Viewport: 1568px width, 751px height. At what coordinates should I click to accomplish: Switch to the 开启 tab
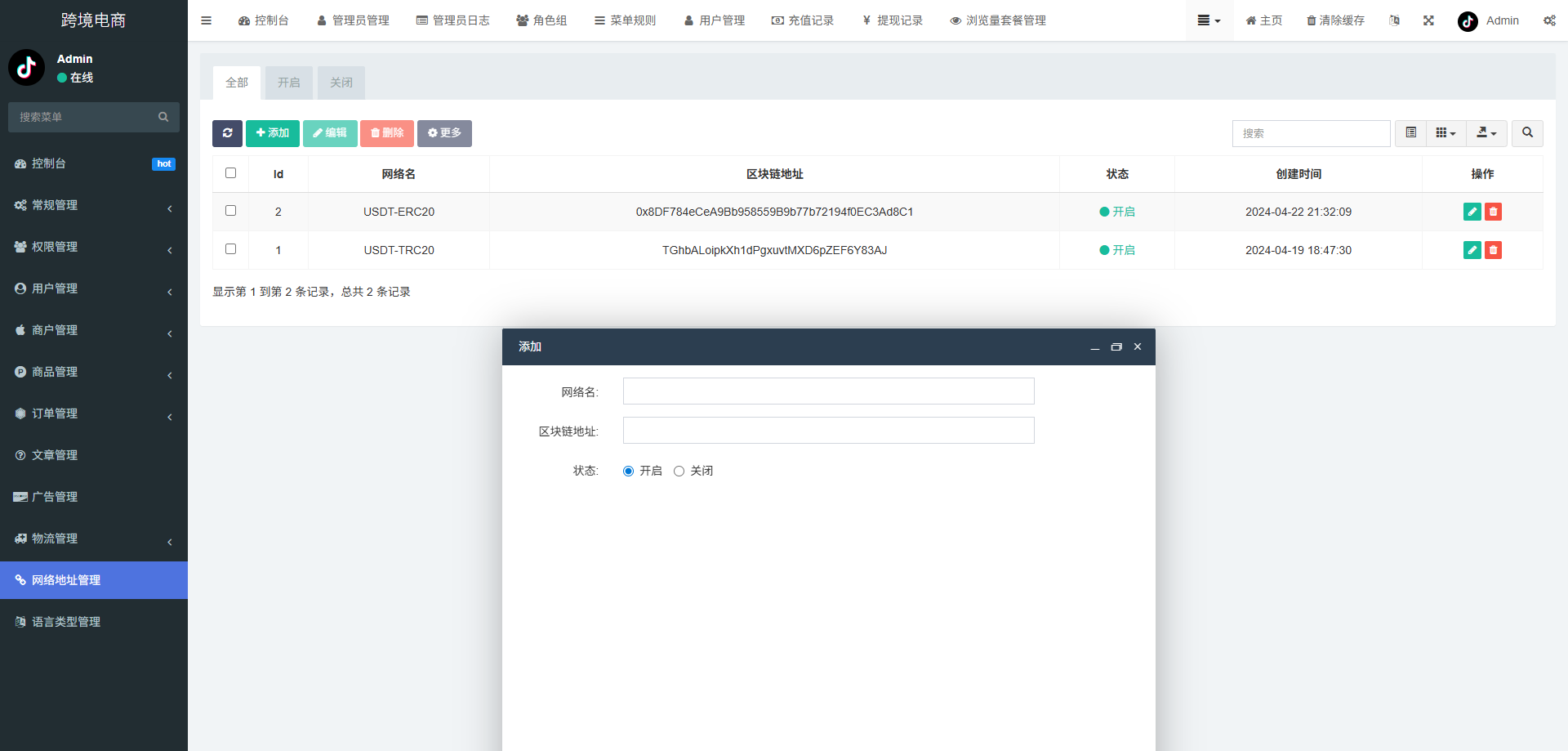coord(288,83)
